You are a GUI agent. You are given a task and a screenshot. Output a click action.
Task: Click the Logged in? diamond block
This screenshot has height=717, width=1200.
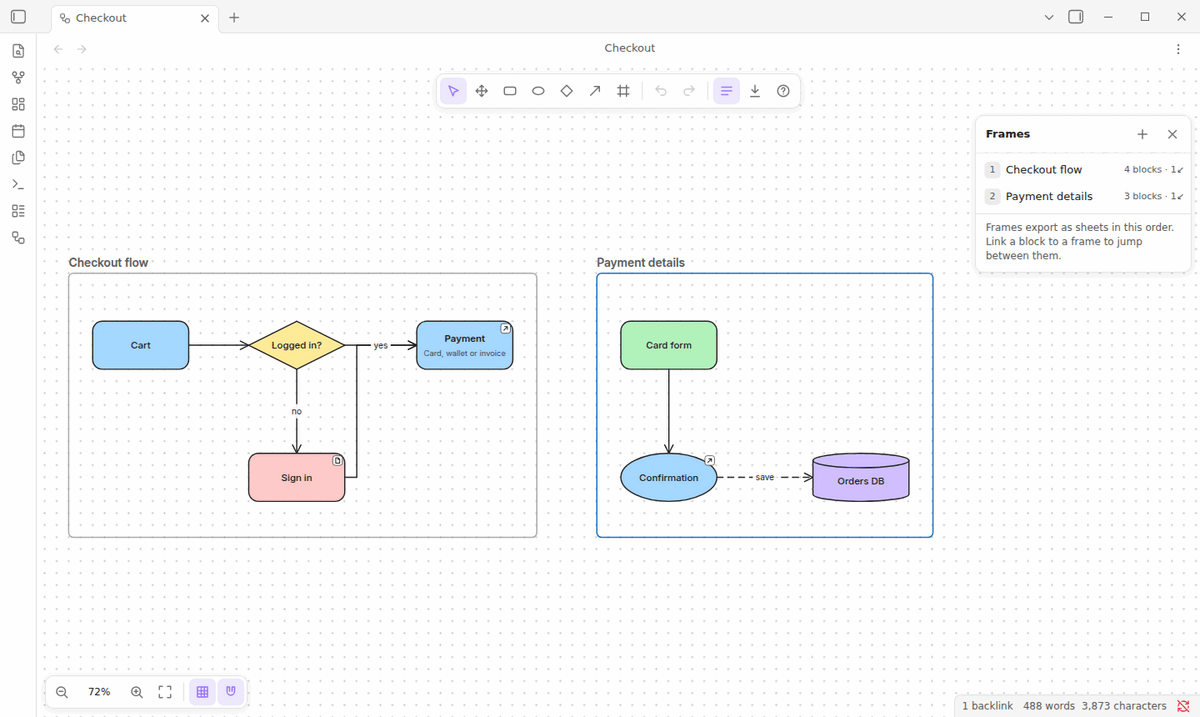(x=297, y=345)
